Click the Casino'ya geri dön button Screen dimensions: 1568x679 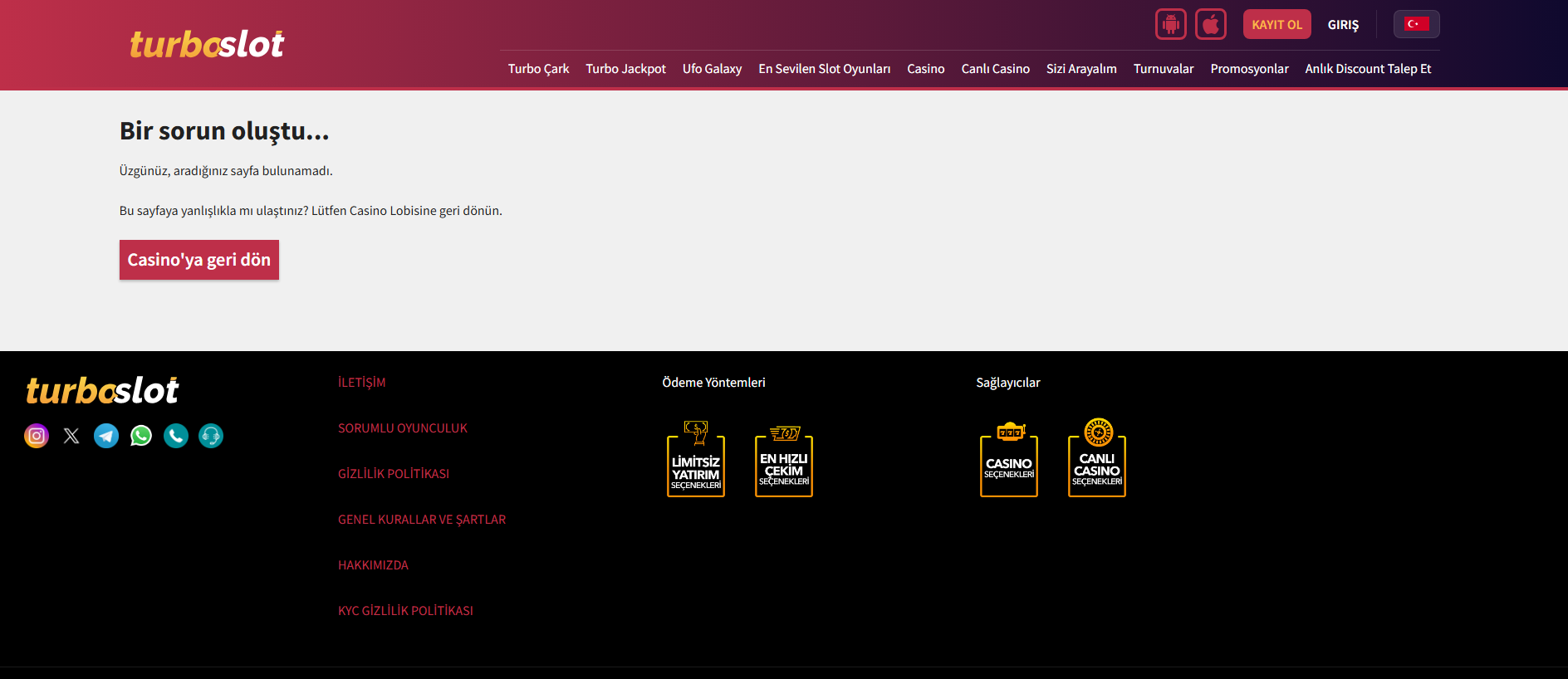pyautogui.click(x=199, y=260)
